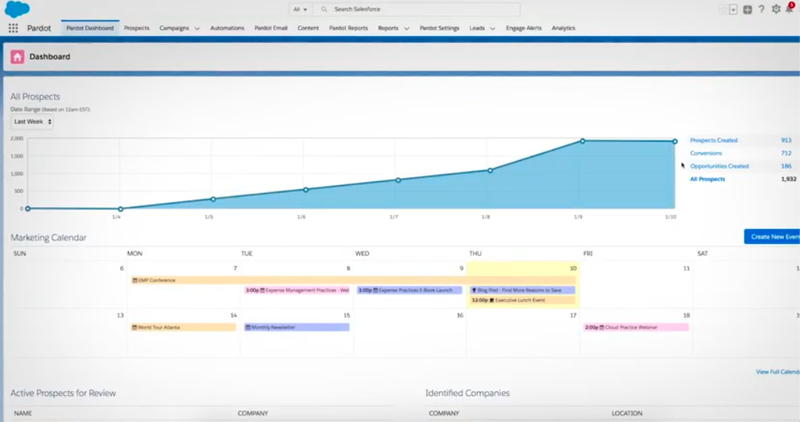Open the Prospects tab
Screen dimensions: 800x422
coord(137,28)
